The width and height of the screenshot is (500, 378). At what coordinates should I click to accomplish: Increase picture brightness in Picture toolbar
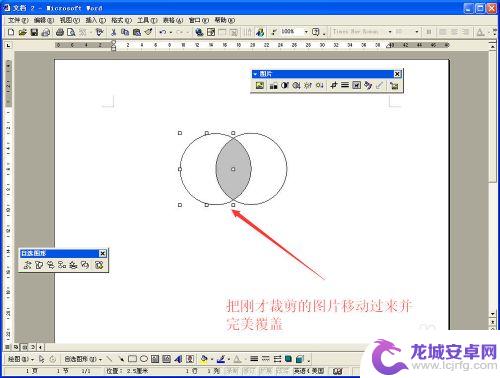pos(308,85)
